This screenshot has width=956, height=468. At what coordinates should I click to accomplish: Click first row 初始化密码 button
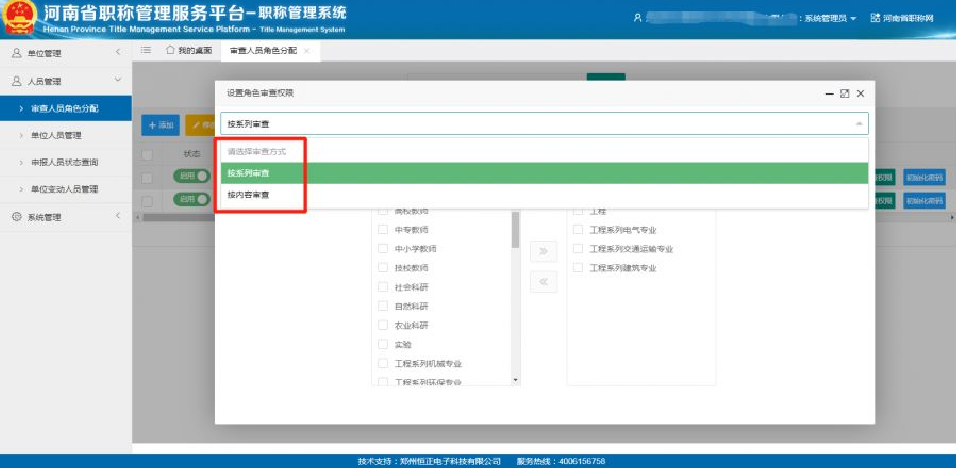tap(924, 177)
